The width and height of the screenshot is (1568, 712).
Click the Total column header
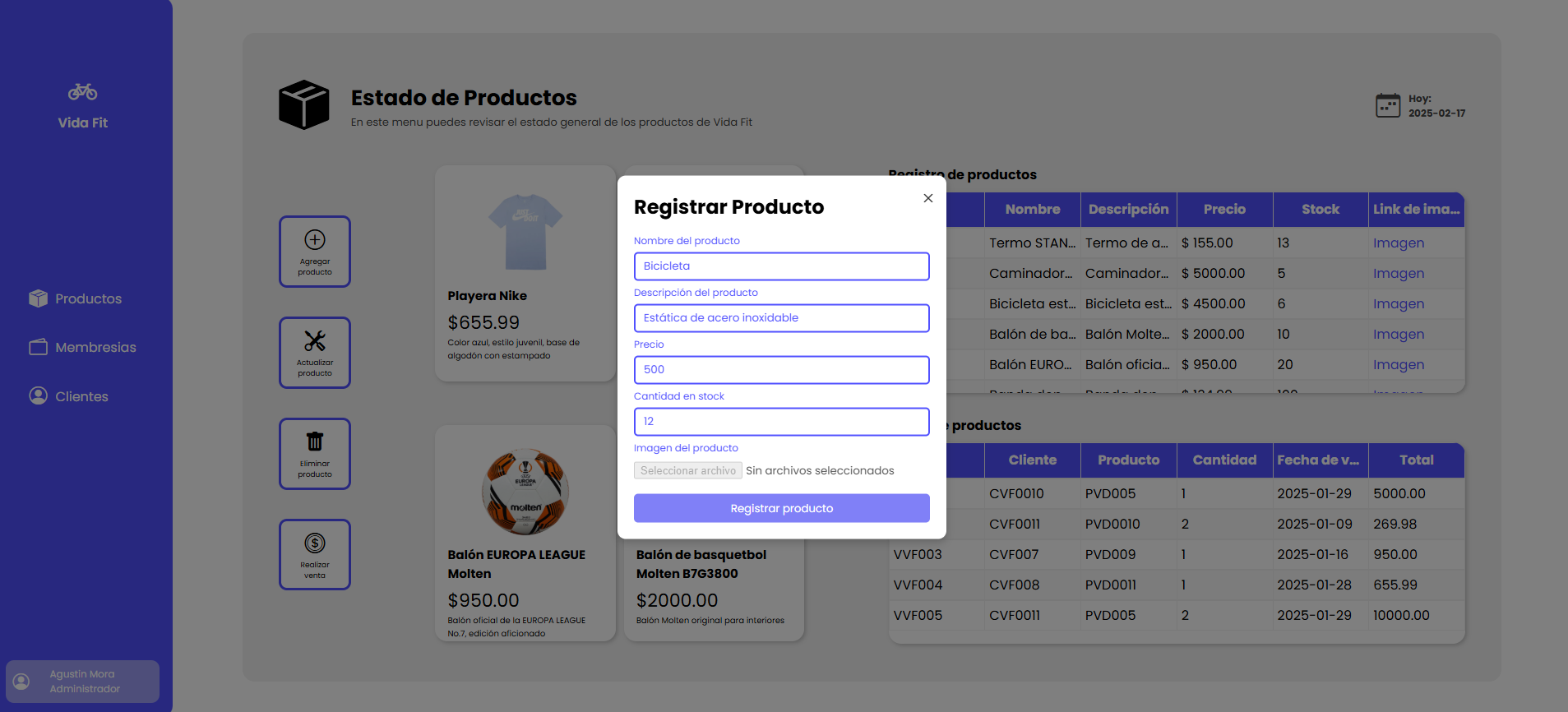click(1417, 460)
